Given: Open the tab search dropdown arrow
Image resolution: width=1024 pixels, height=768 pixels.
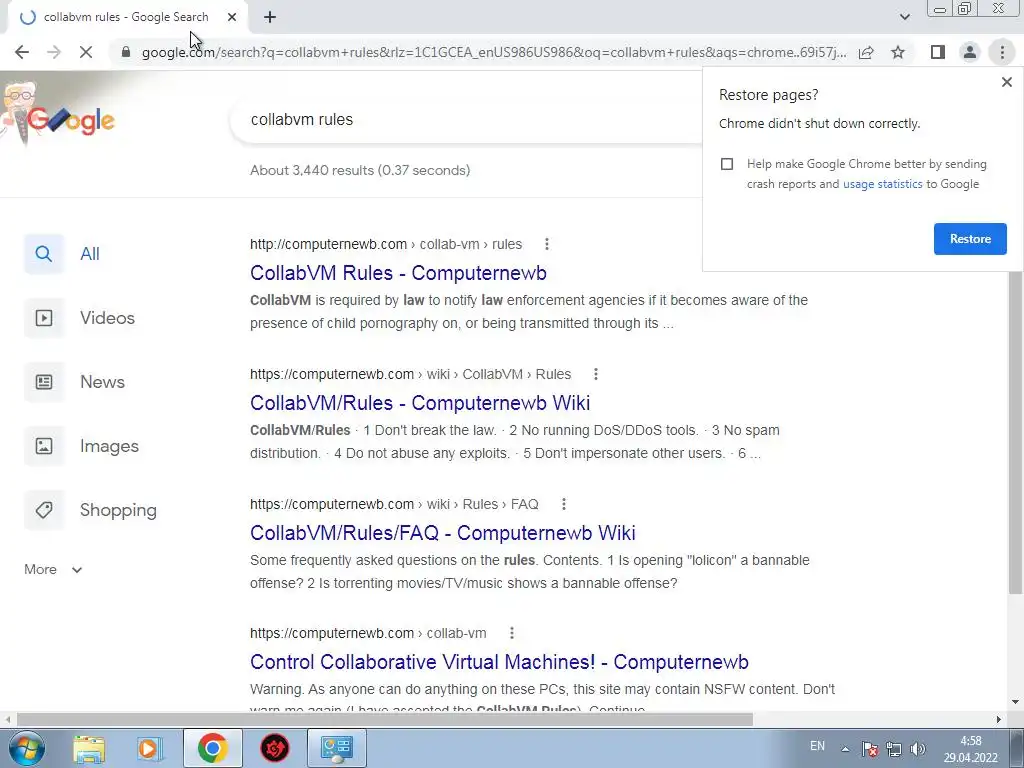Looking at the screenshot, I should pyautogui.click(x=904, y=18).
